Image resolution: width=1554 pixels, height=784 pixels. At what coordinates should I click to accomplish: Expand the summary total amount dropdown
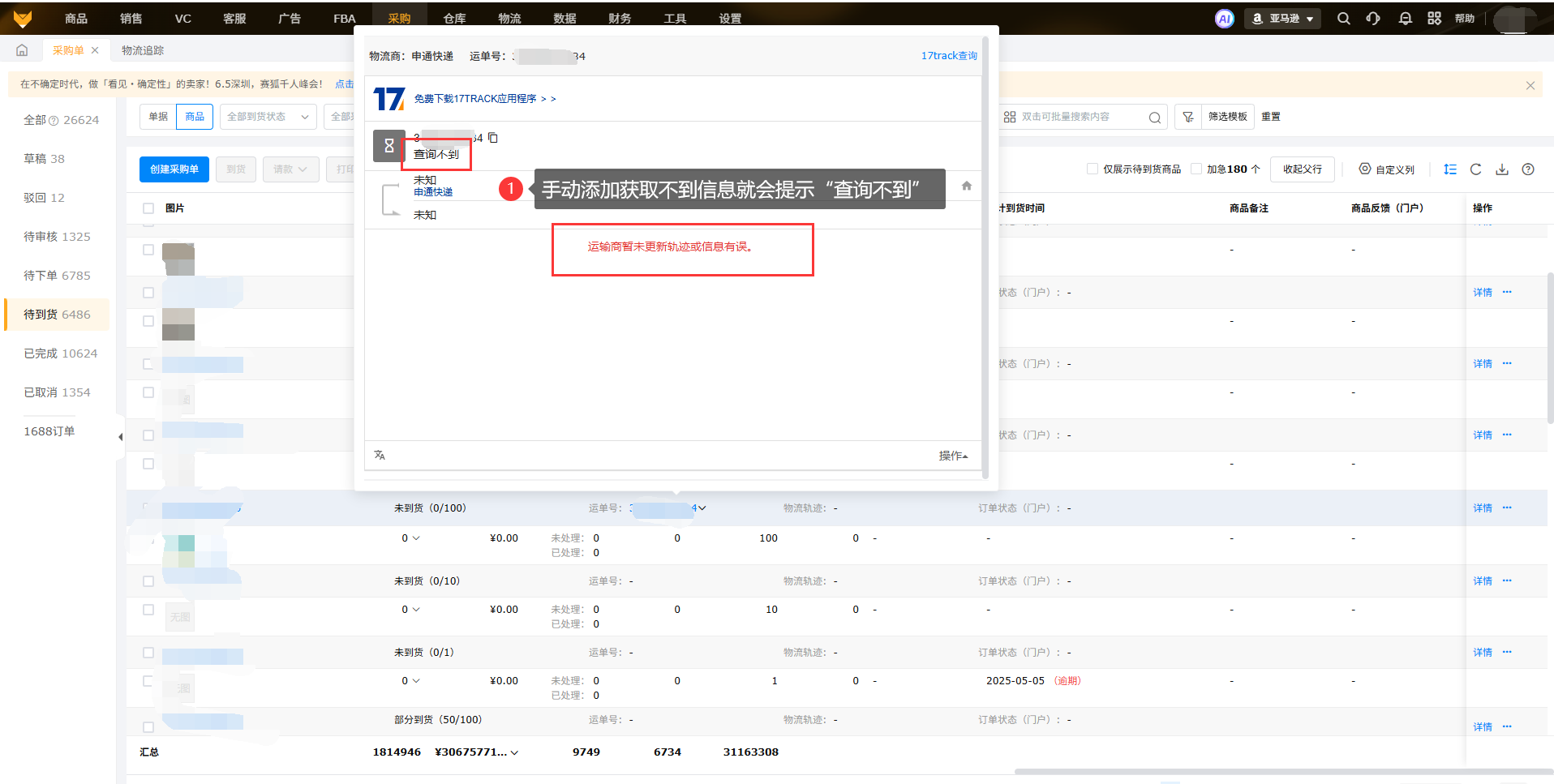(514, 752)
